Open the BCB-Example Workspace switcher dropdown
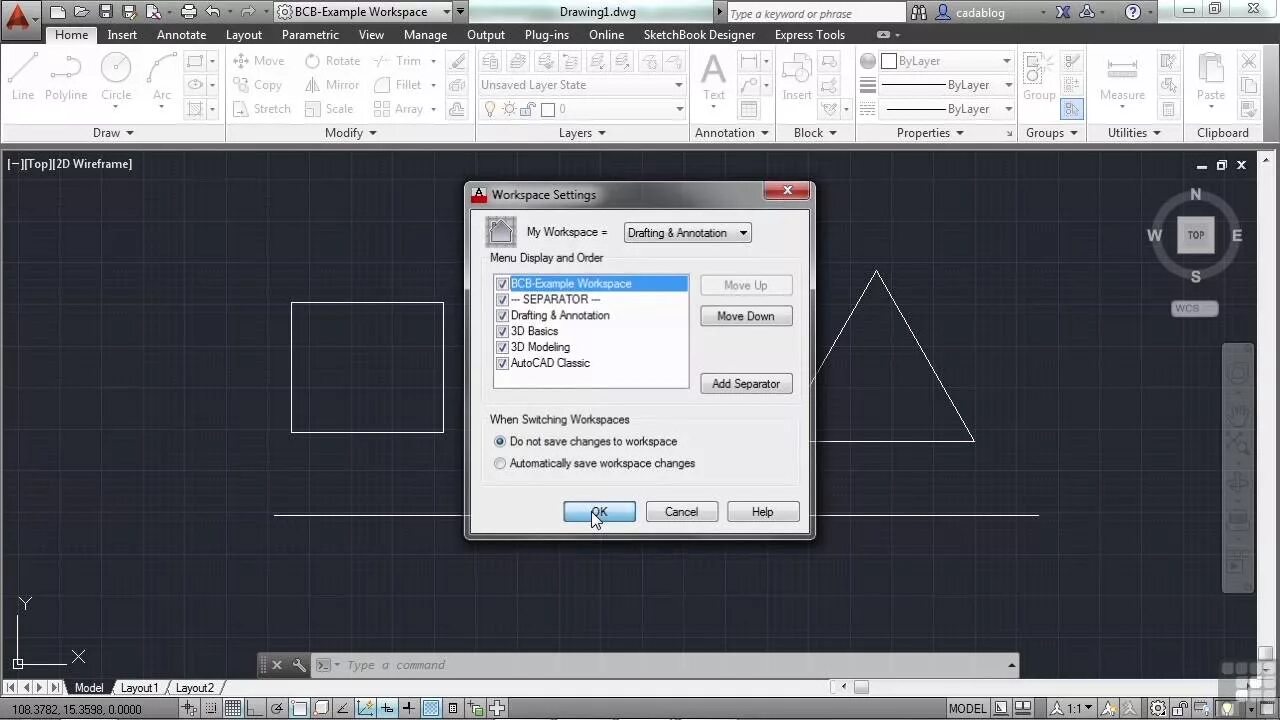 coord(364,12)
